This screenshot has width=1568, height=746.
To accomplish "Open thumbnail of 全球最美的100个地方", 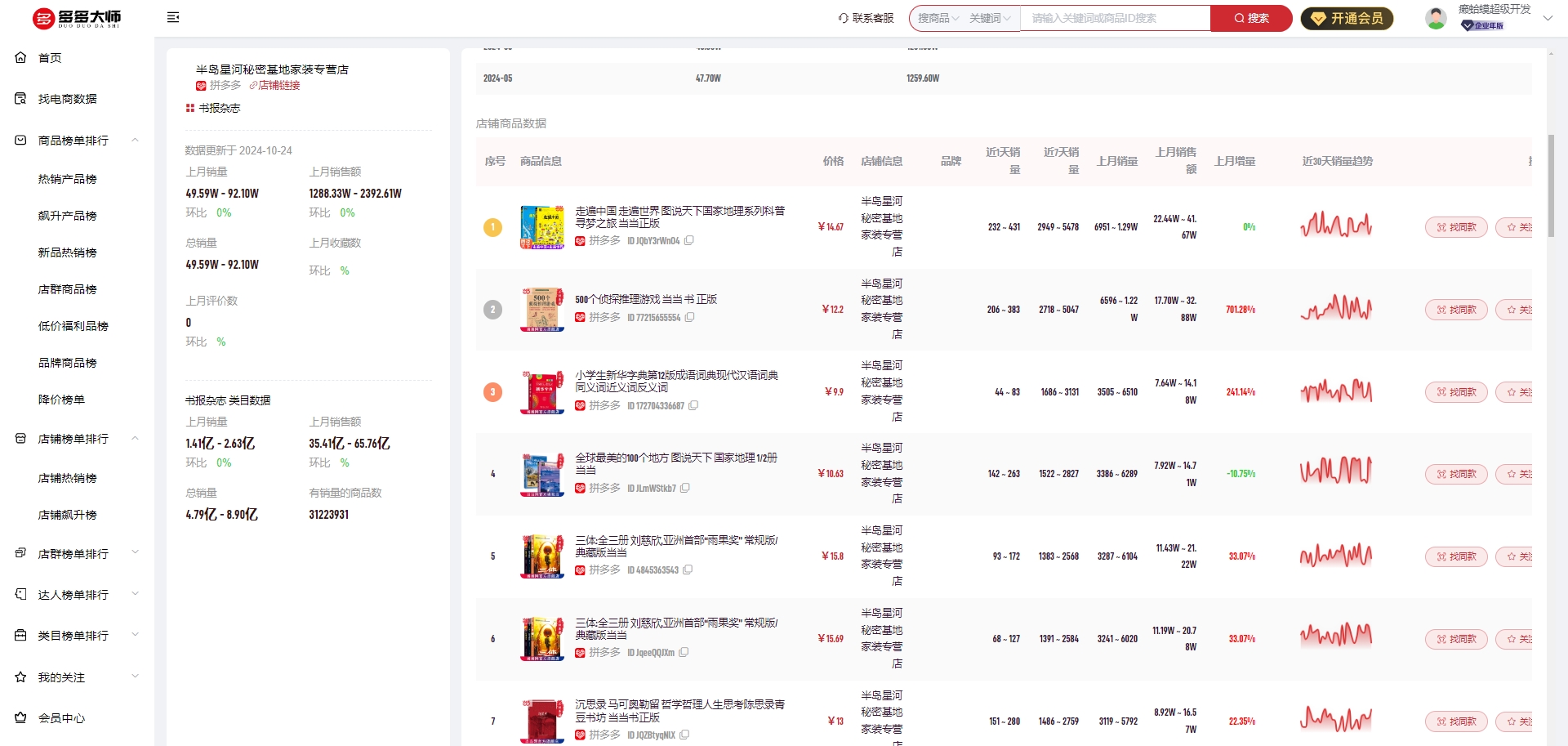I will click(542, 474).
